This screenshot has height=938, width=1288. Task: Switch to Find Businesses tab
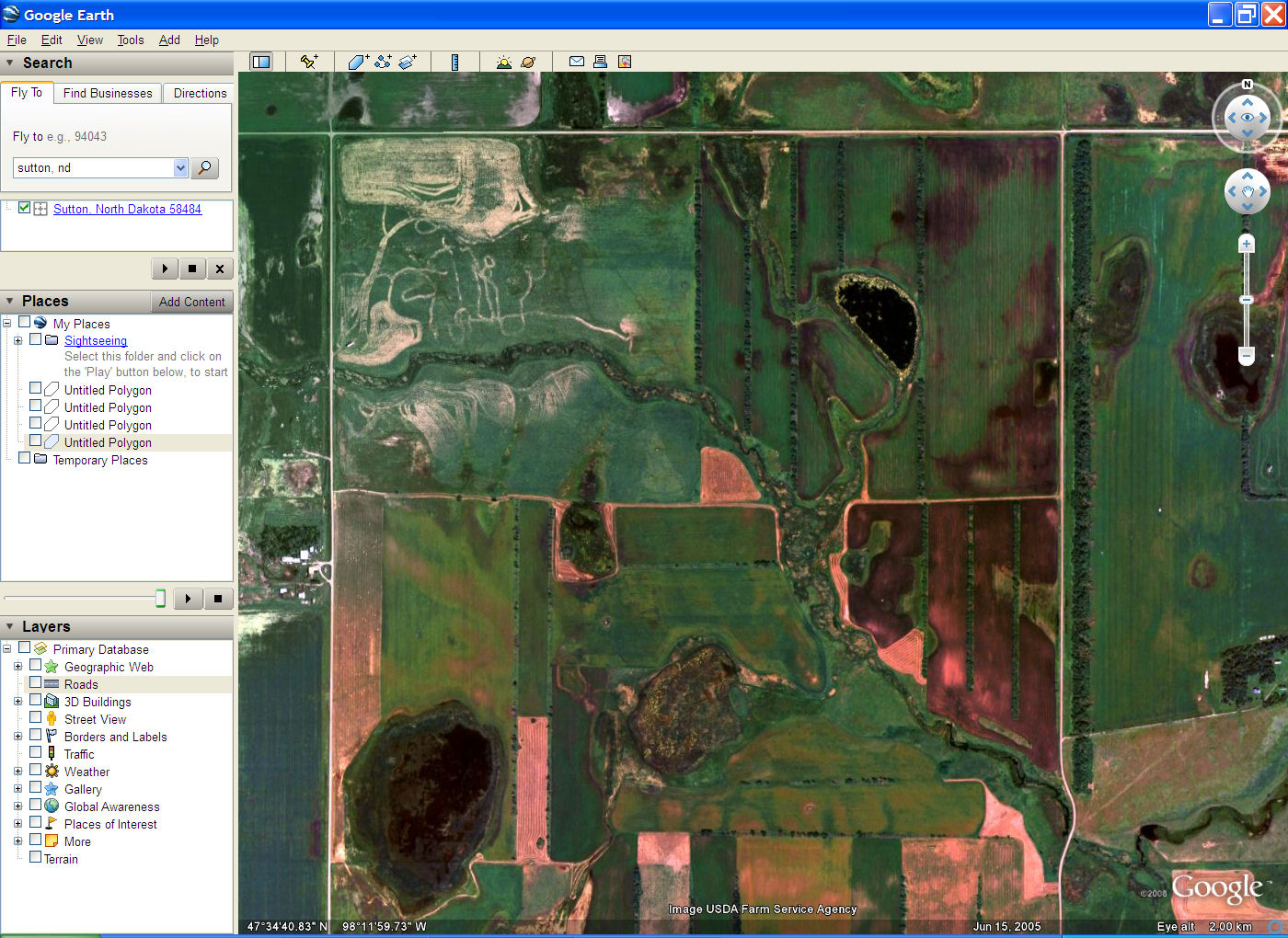(108, 93)
